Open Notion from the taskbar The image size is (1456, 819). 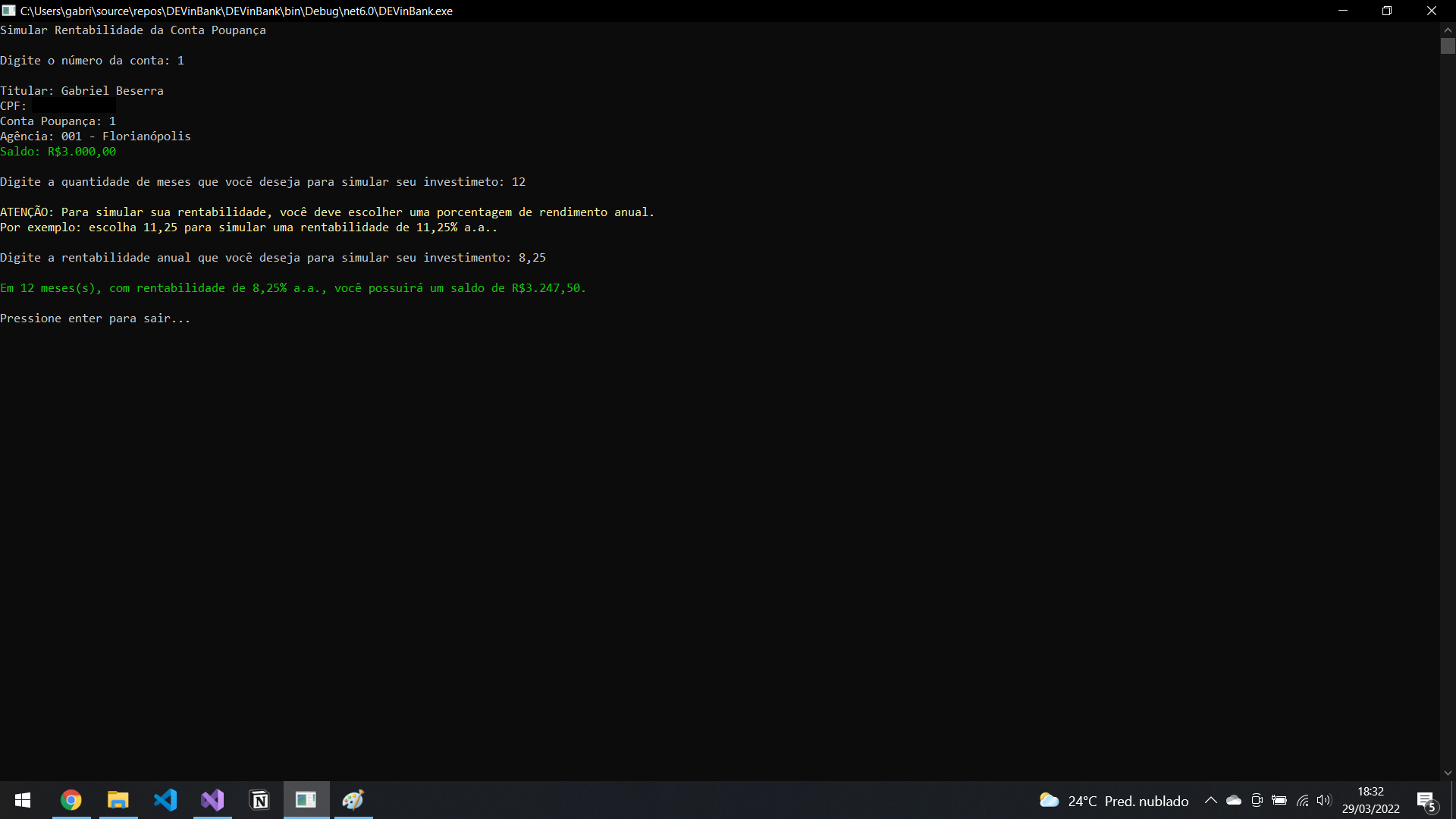259,800
